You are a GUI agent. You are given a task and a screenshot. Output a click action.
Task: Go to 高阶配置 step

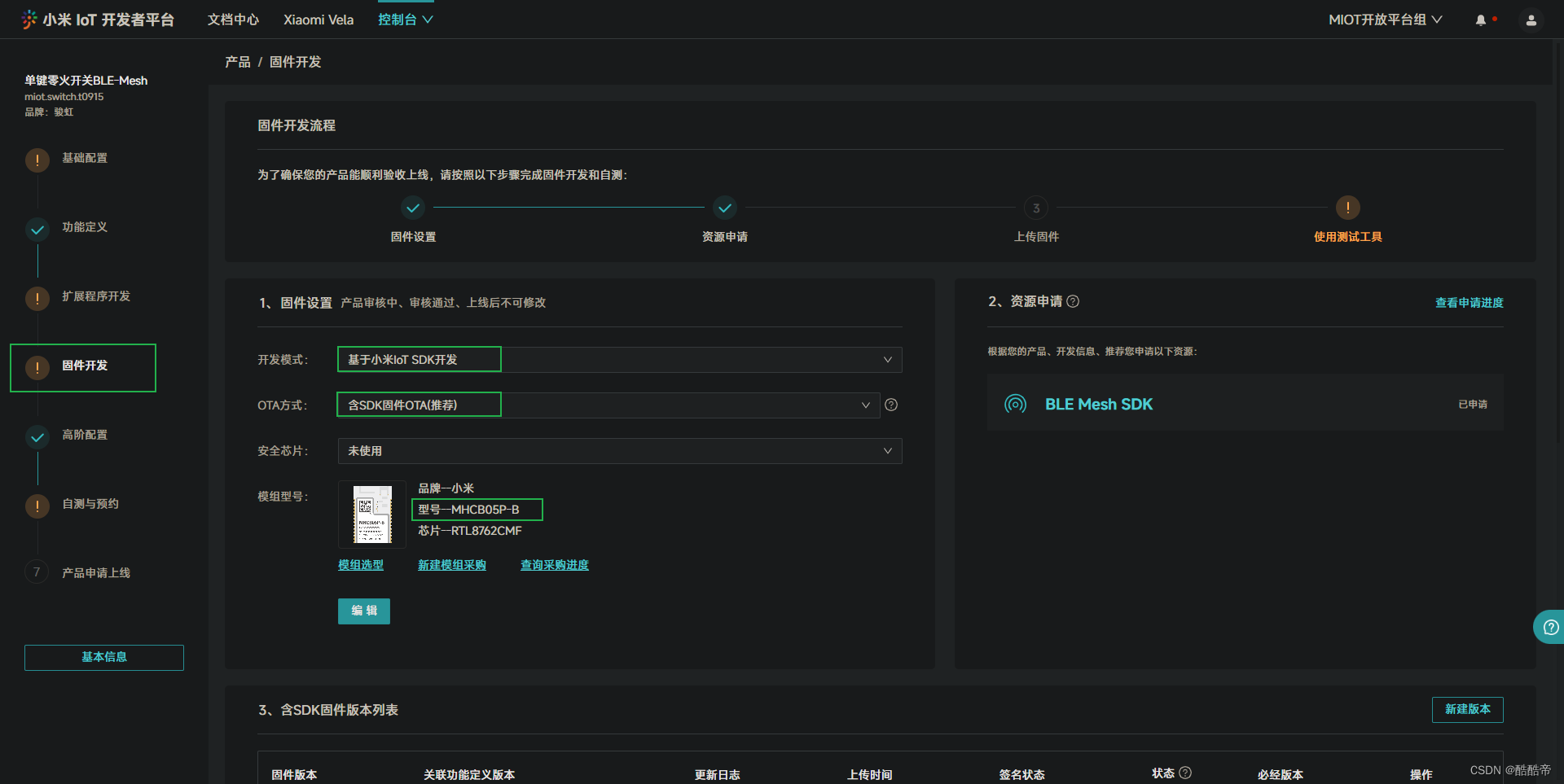pos(85,435)
